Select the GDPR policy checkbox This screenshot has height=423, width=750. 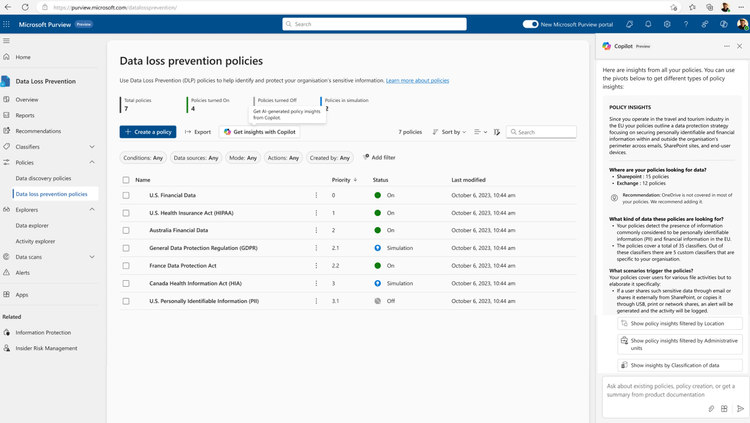[126, 248]
